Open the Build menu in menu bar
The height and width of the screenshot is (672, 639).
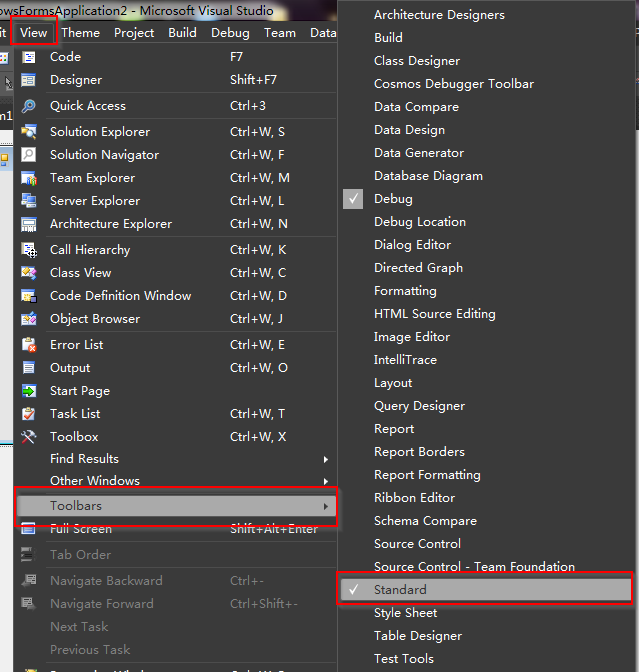182,33
